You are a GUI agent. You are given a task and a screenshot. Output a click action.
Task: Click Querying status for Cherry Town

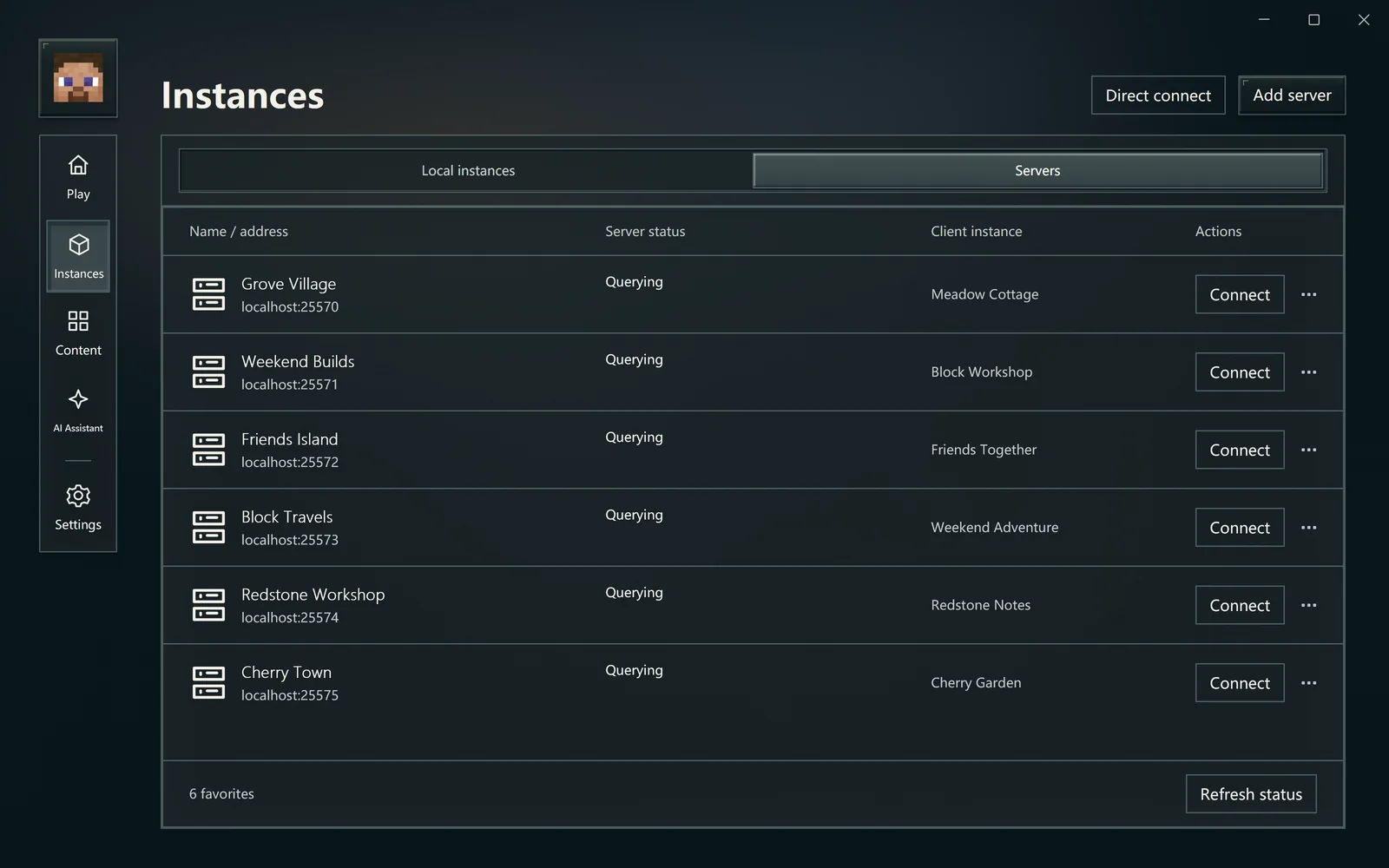634,670
